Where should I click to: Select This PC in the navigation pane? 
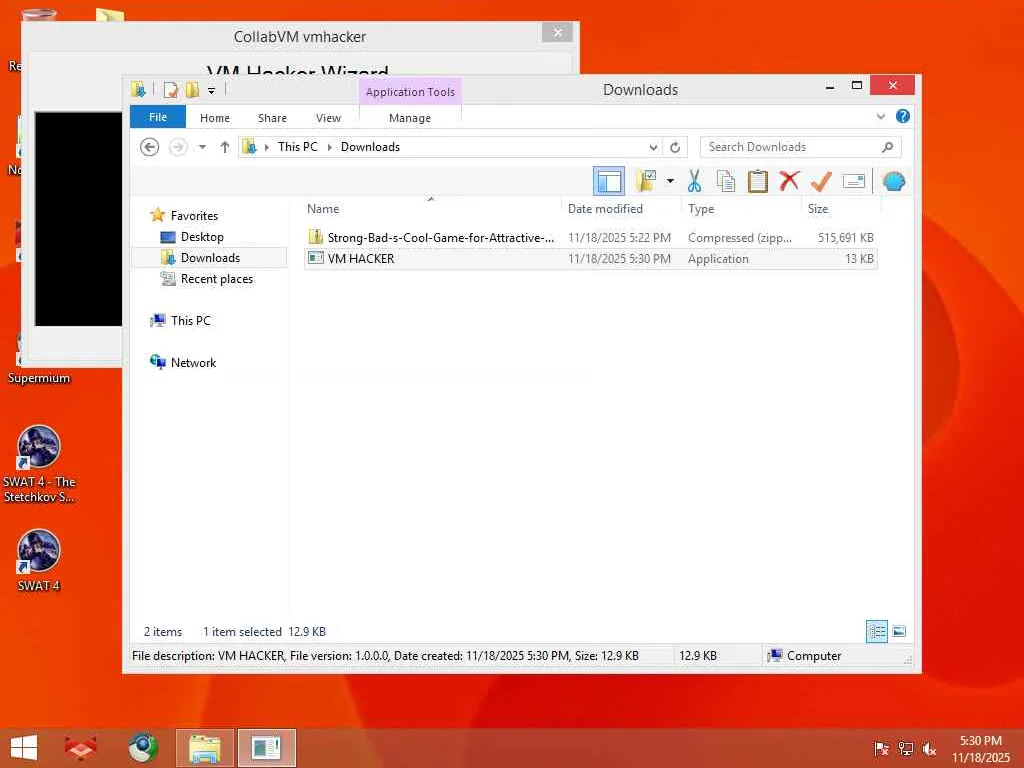(x=190, y=321)
